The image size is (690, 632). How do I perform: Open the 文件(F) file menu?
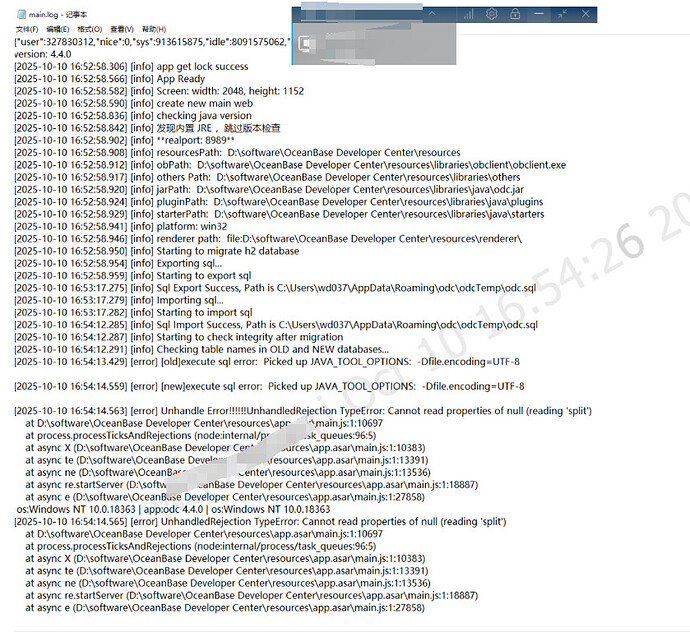tap(27, 29)
